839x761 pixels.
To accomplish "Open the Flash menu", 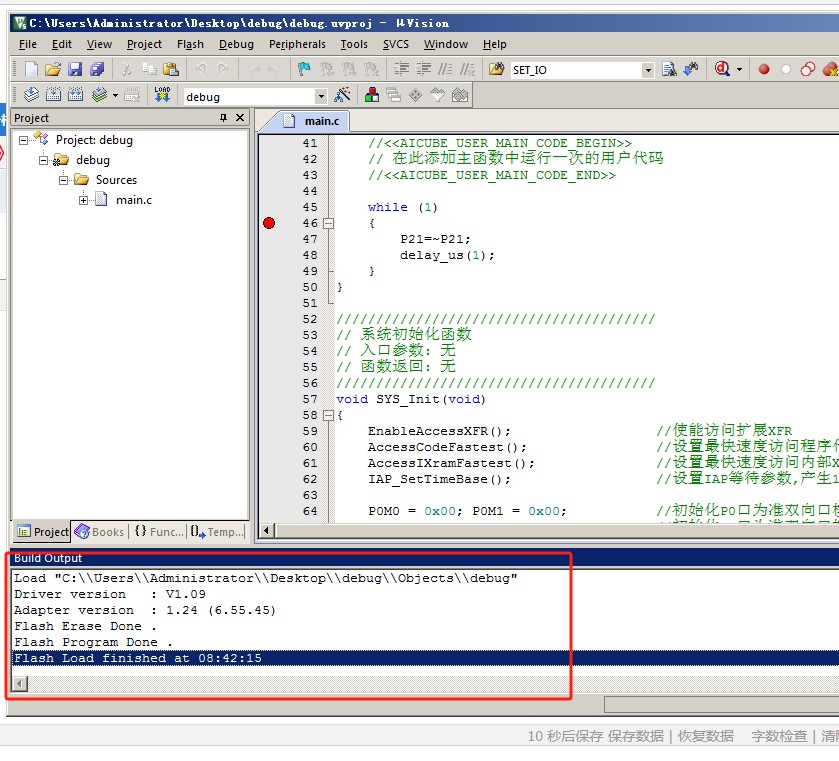I will click(190, 44).
